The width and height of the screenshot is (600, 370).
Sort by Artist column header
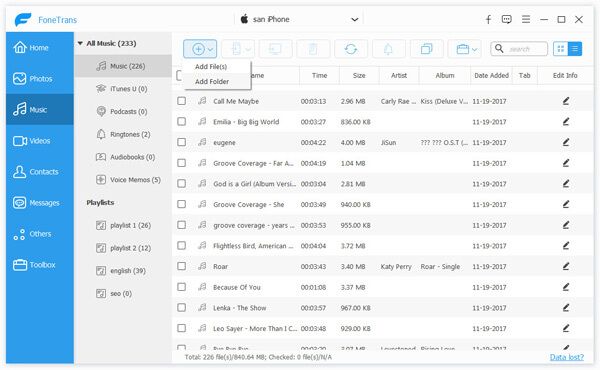point(399,75)
